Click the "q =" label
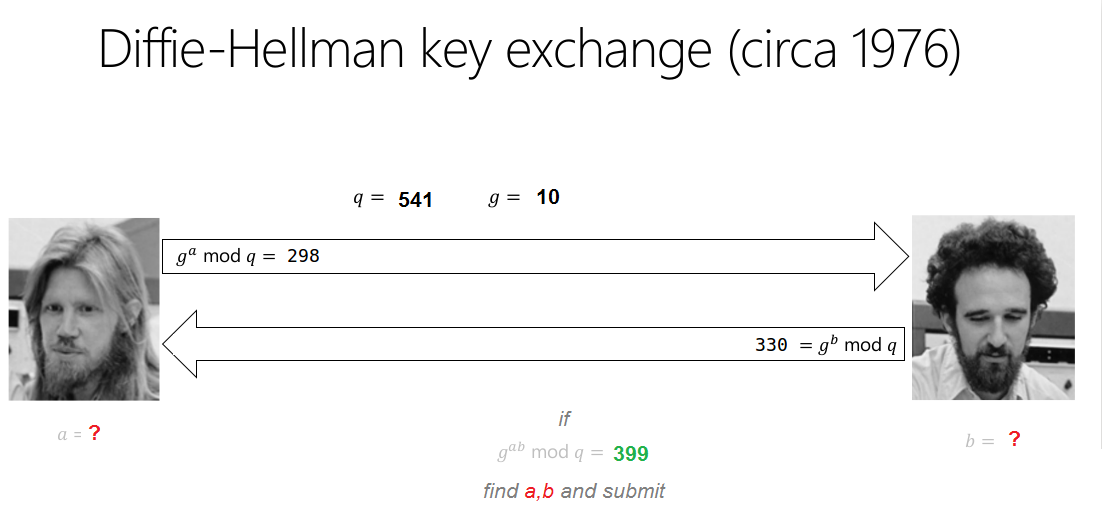 tap(368, 199)
